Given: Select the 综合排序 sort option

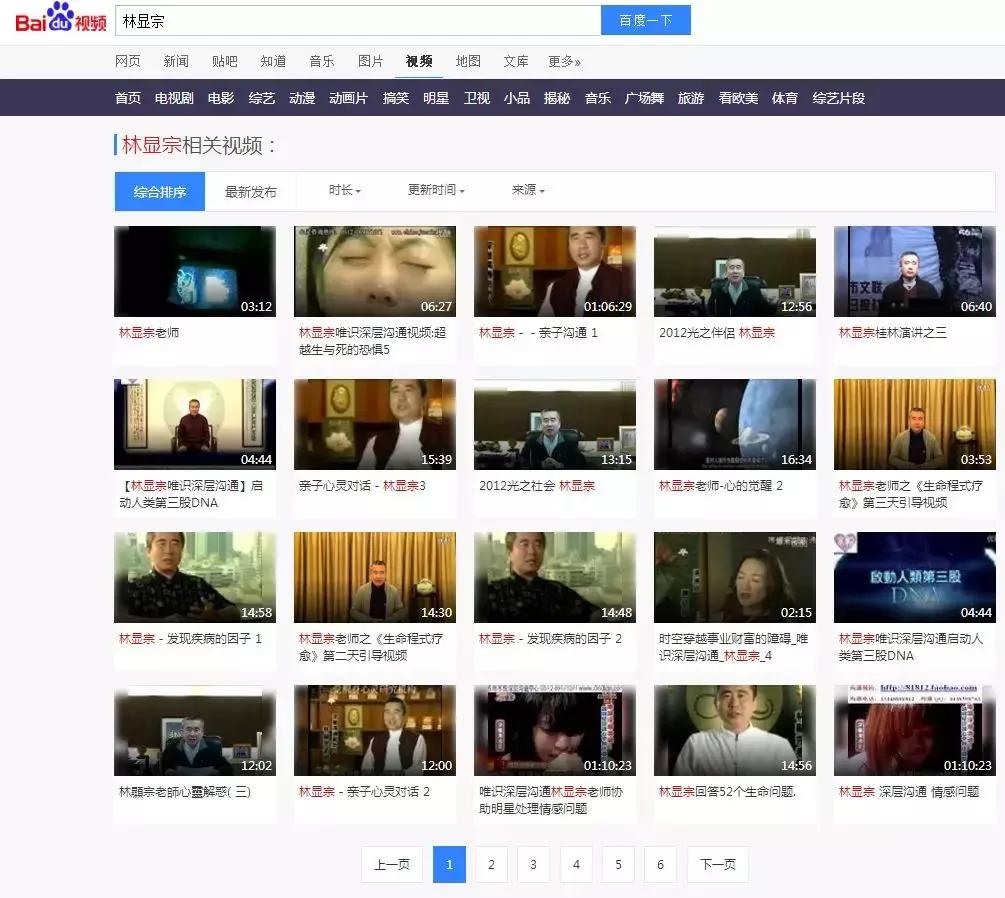Looking at the screenshot, I should (x=159, y=190).
